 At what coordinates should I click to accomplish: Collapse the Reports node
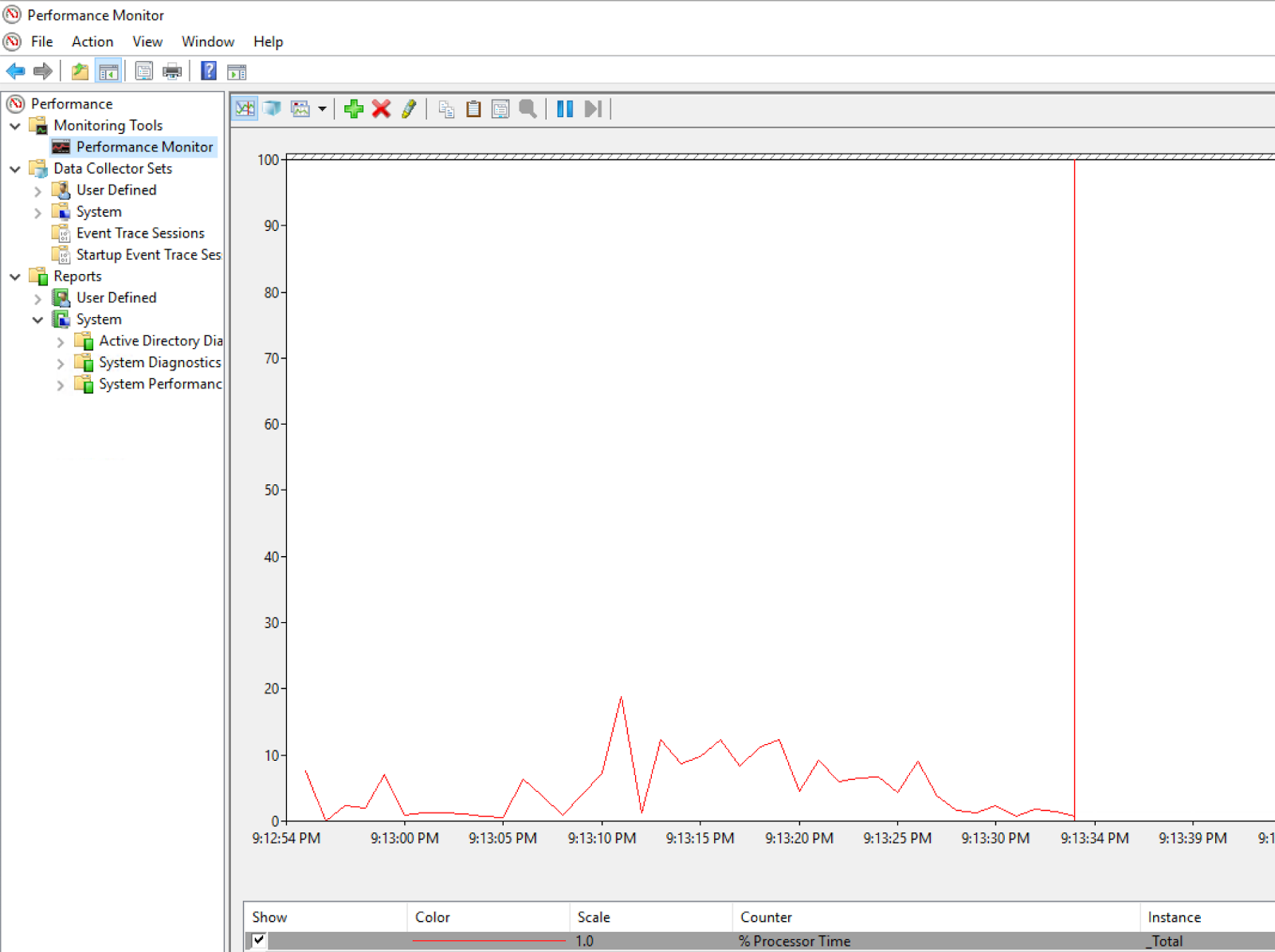[15, 276]
